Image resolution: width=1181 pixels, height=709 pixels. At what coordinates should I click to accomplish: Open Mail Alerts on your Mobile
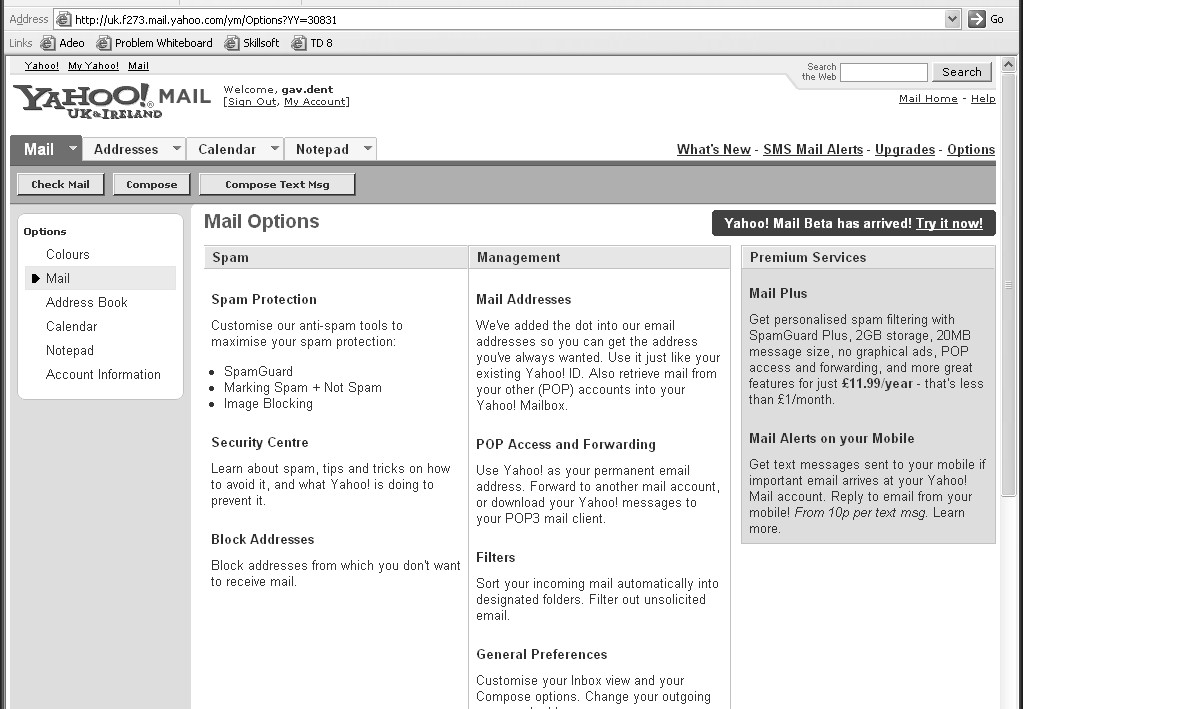[832, 439]
